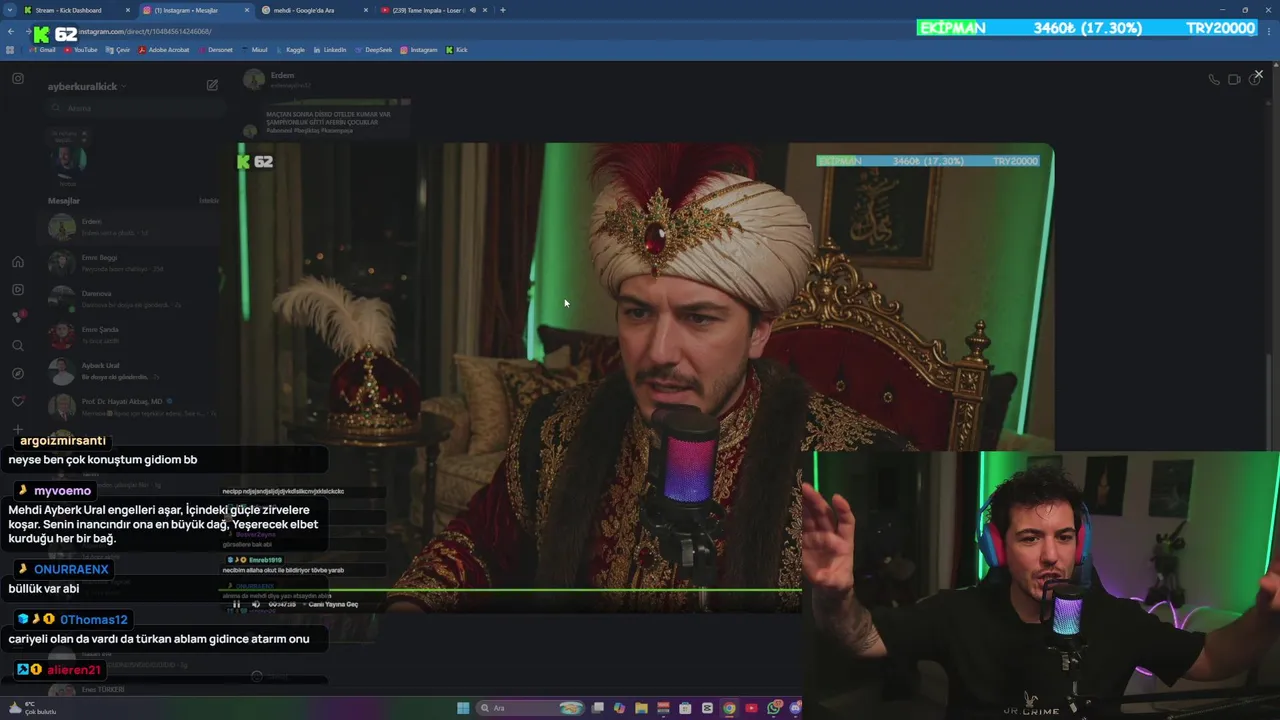Open the Kick bookmark
Viewport: 1280px width, 720px height.
(x=457, y=49)
